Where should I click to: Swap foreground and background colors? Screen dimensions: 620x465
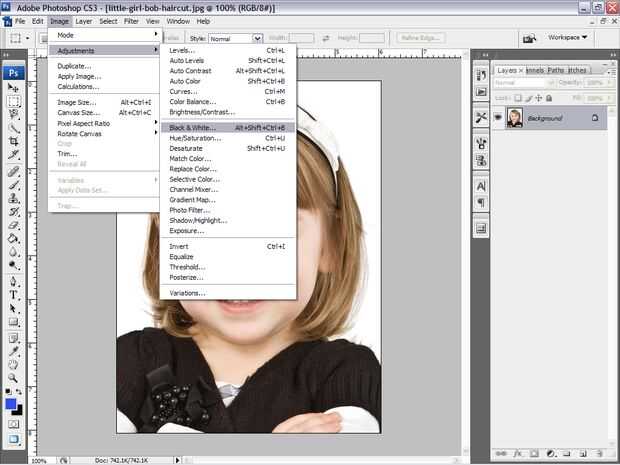[19, 391]
